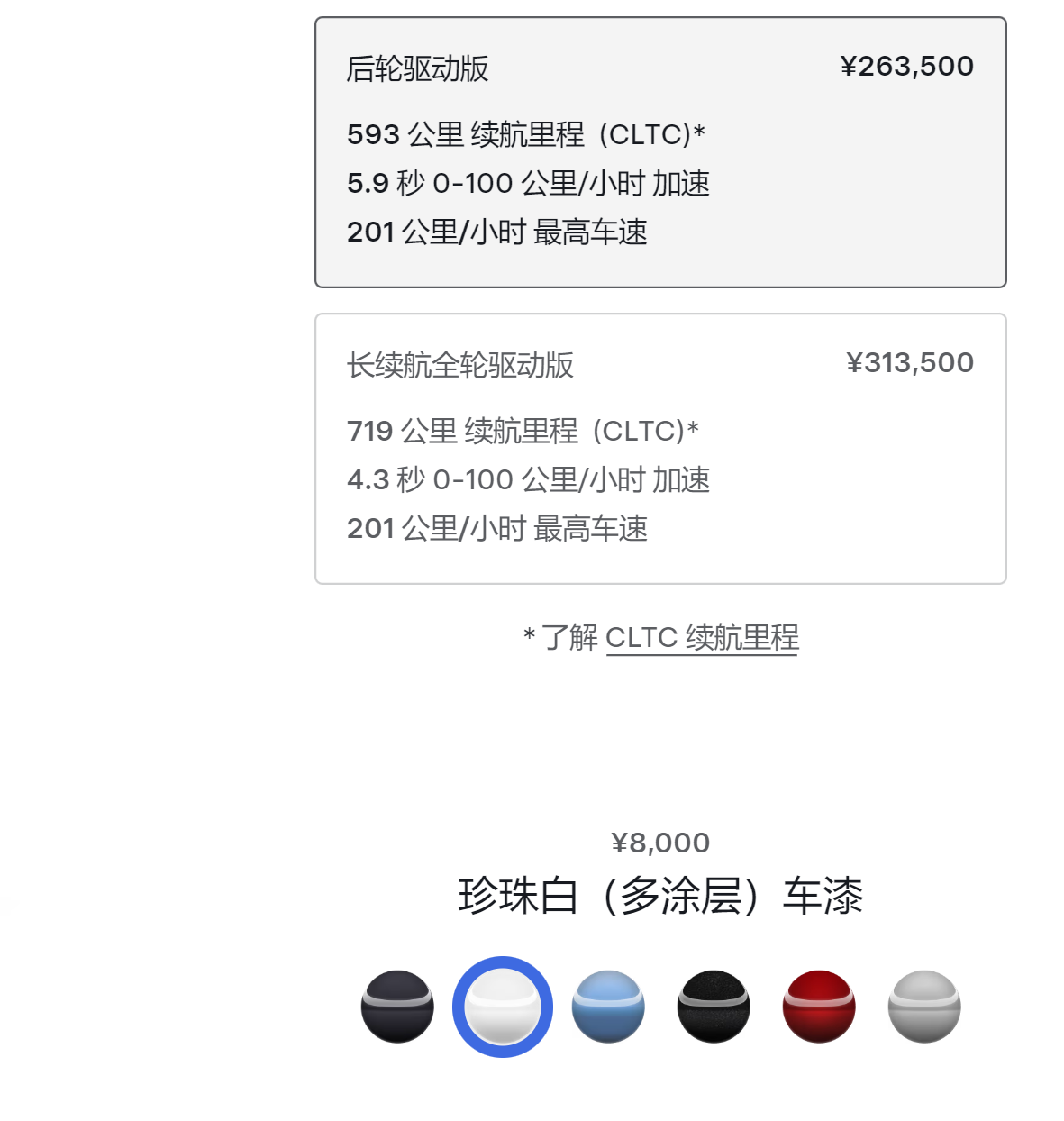
Task: Open the CLTC 续航里程 link
Action: (x=702, y=637)
